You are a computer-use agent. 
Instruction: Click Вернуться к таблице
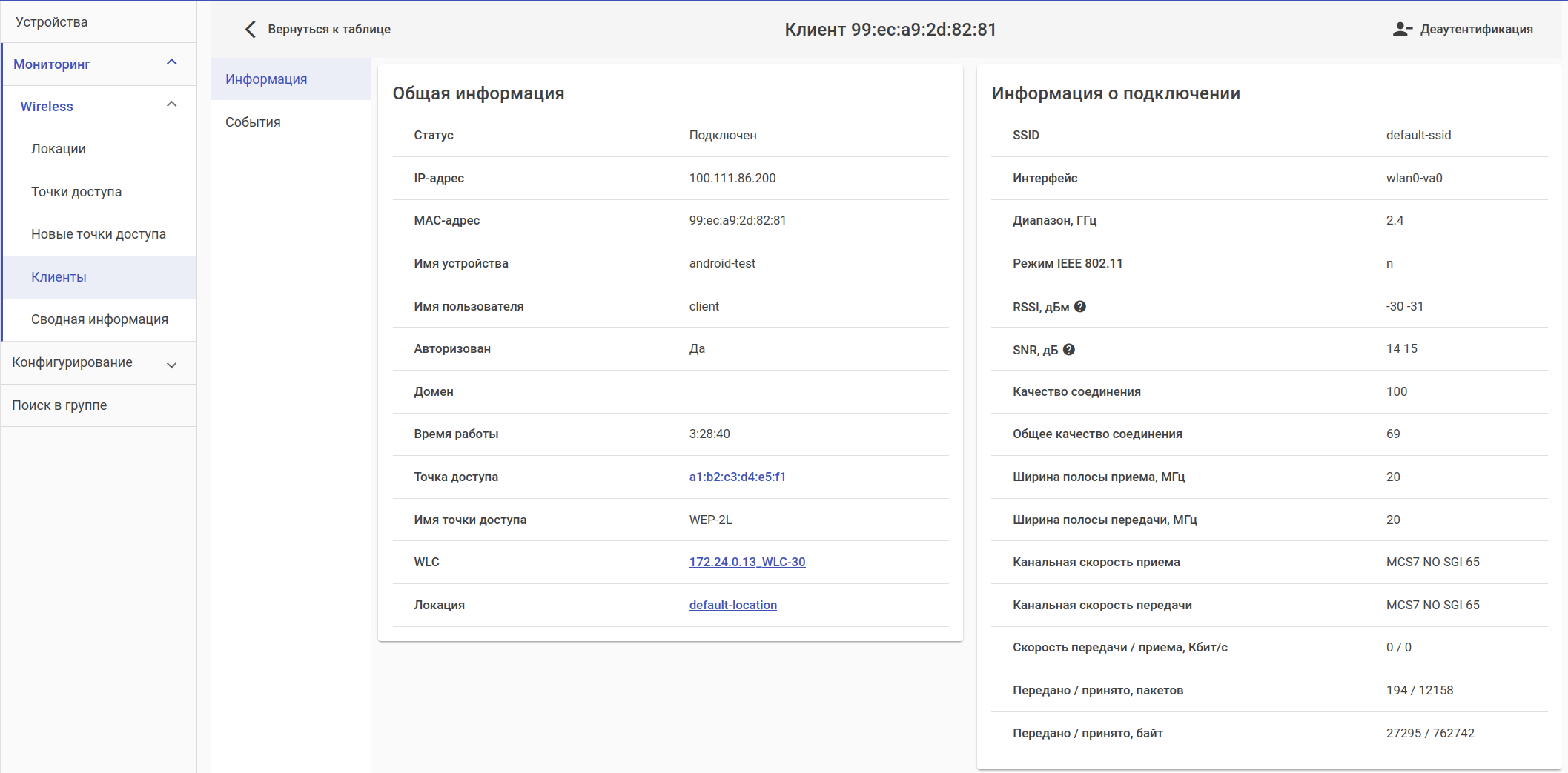[x=328, y=30]
